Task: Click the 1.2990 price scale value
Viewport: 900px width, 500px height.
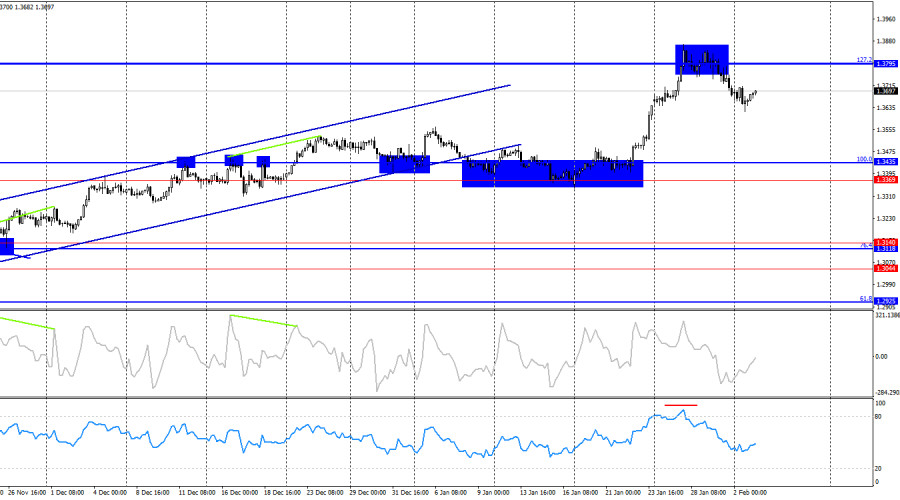Action: pos(886,284)
